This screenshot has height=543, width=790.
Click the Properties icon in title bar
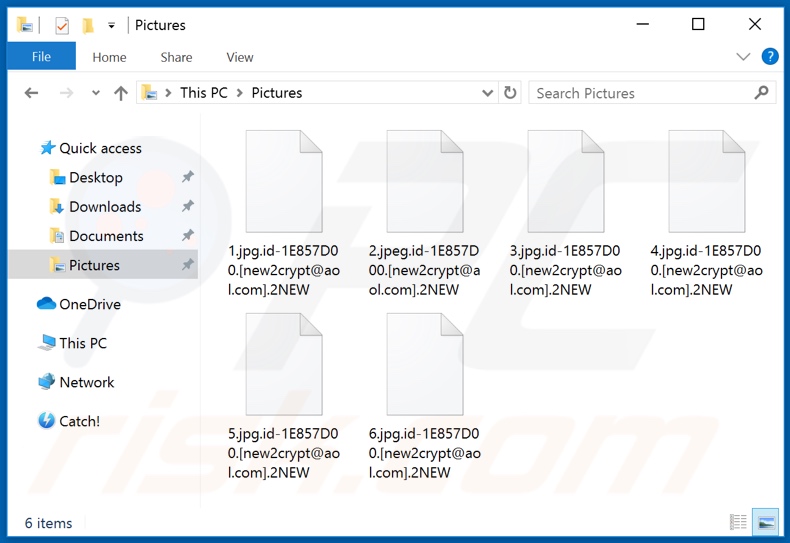pyautogui.click(x=62, y=25)
